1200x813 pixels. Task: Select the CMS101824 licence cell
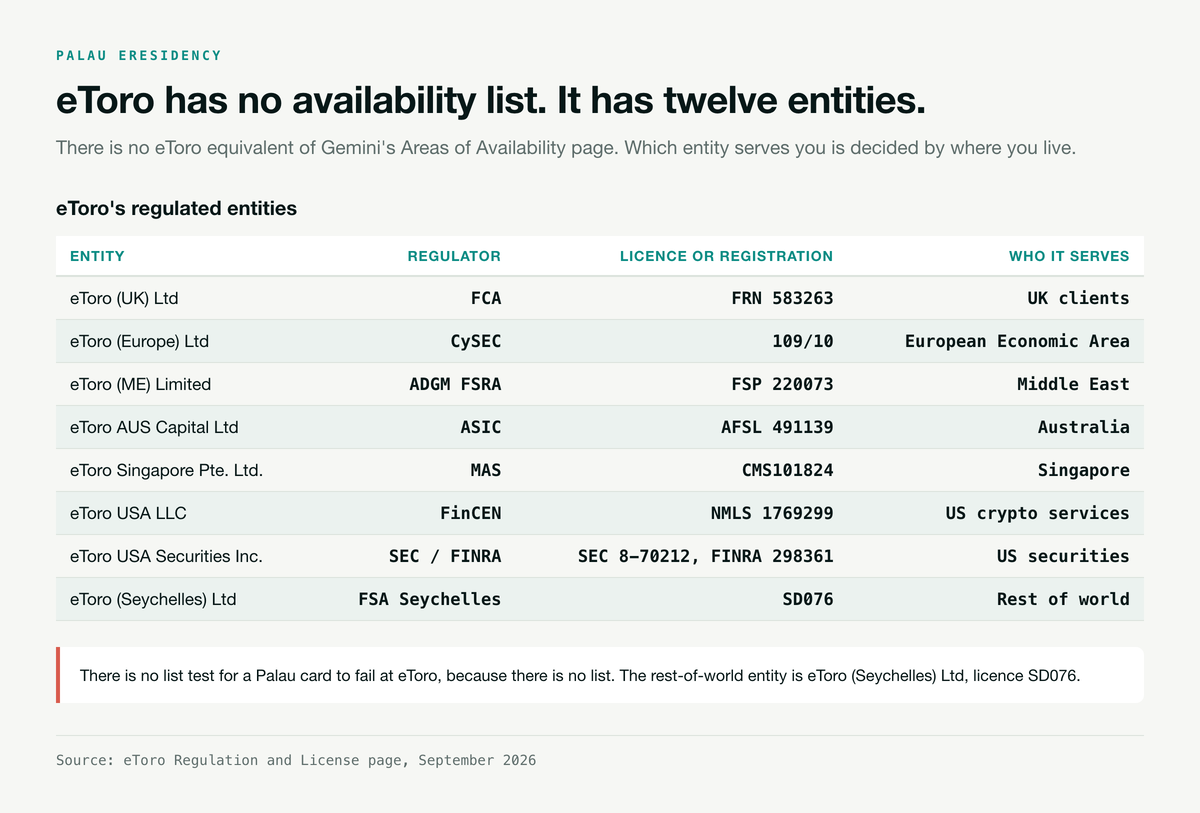(787, 470)
